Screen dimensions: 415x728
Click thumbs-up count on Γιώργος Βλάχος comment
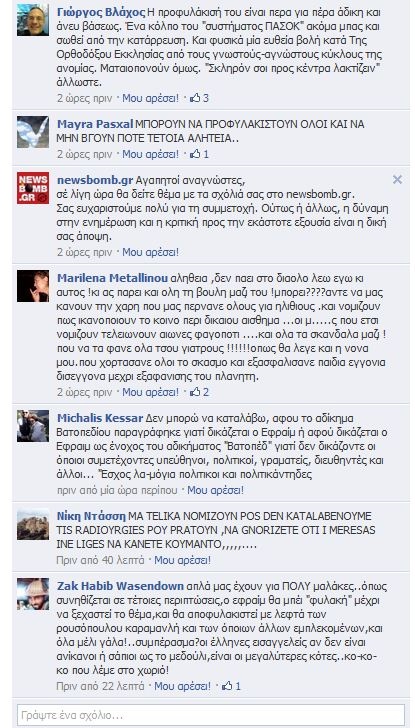click(199, 98)
